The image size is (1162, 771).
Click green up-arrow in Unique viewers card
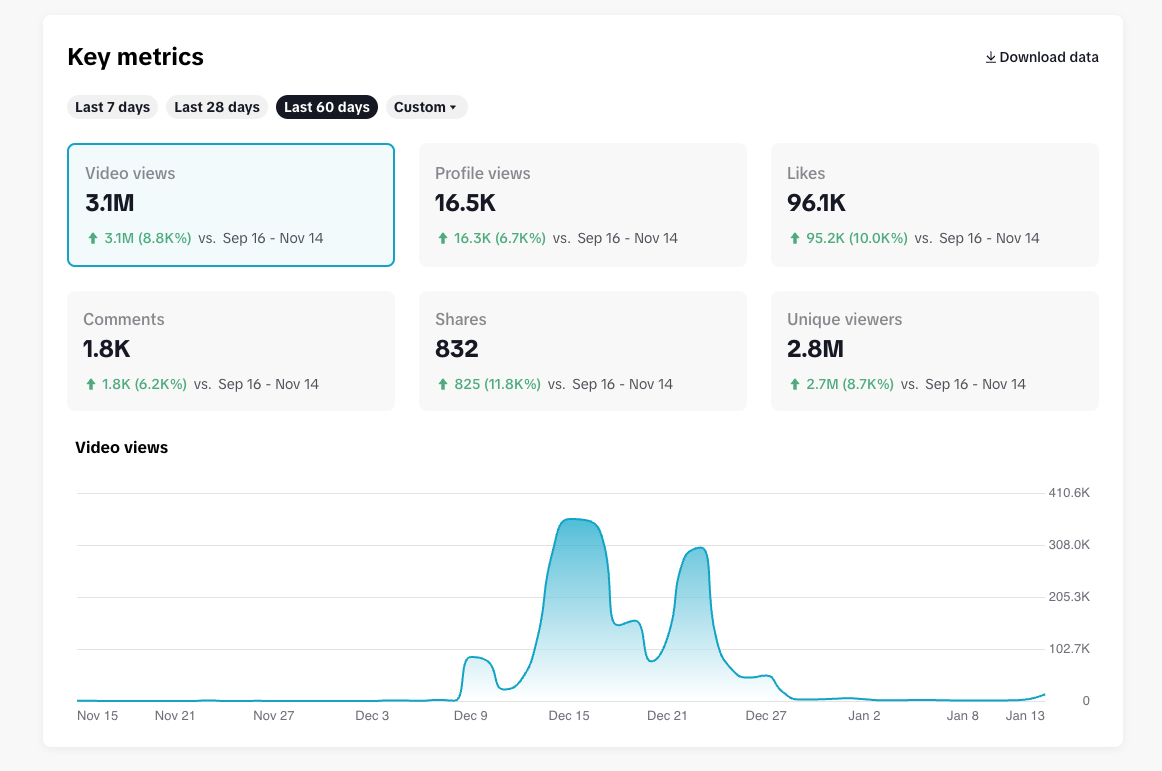[x=794, y=384]
